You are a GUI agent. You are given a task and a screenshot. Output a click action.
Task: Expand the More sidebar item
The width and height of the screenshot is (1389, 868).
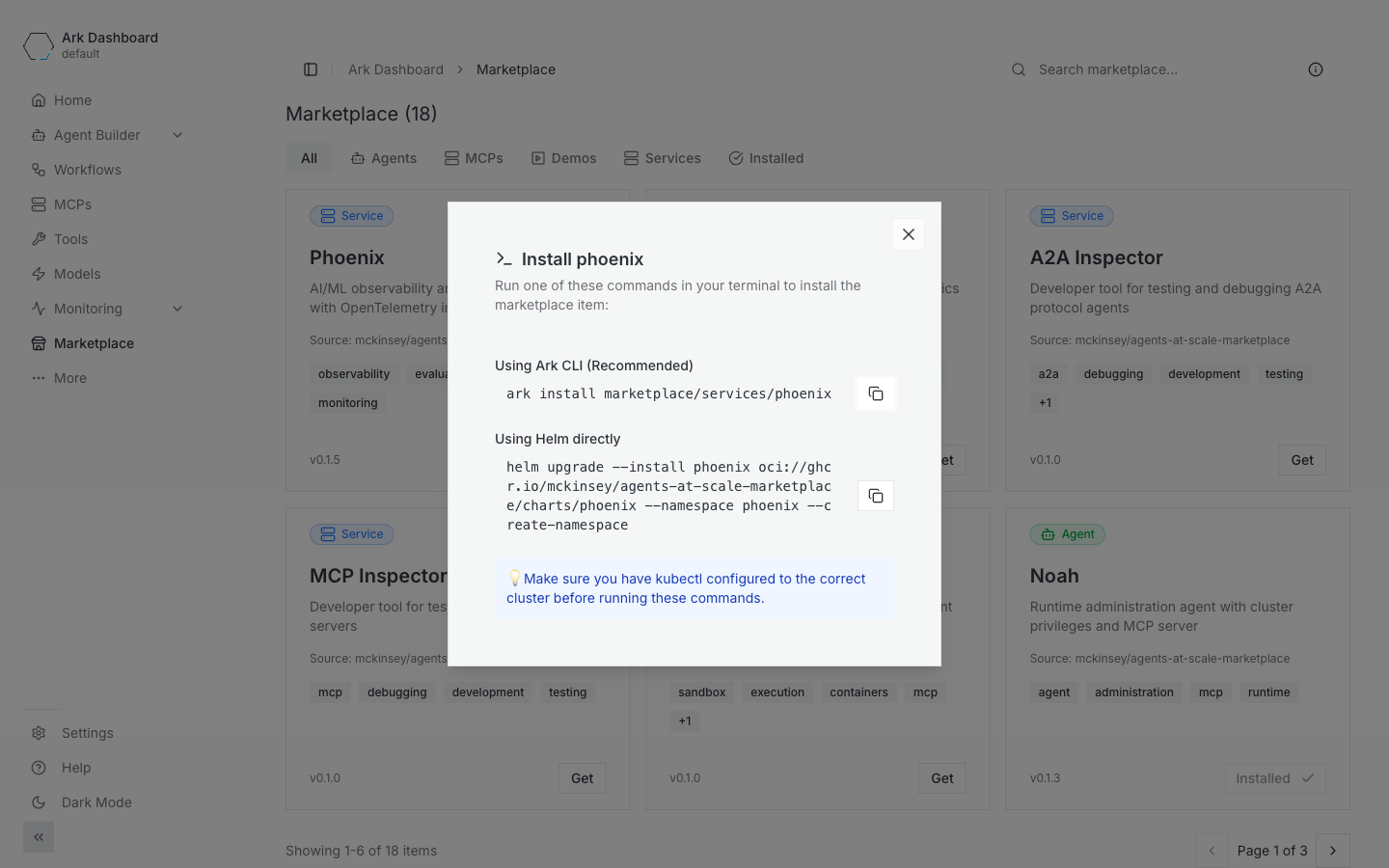108,378
